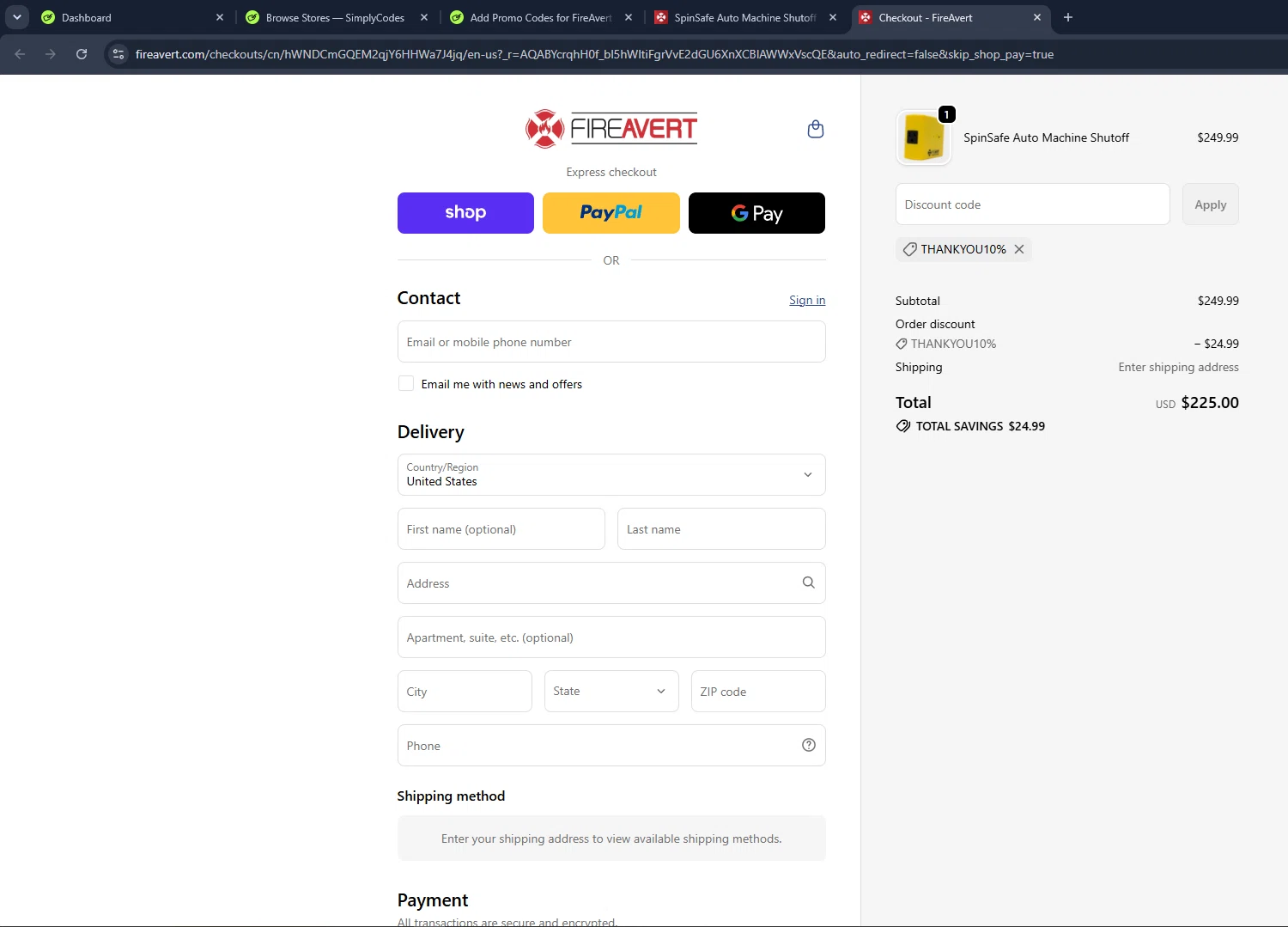The height and width of the screenshot is (927, 1288).
Task: Close the Dashboard tab
Action: 220,17
